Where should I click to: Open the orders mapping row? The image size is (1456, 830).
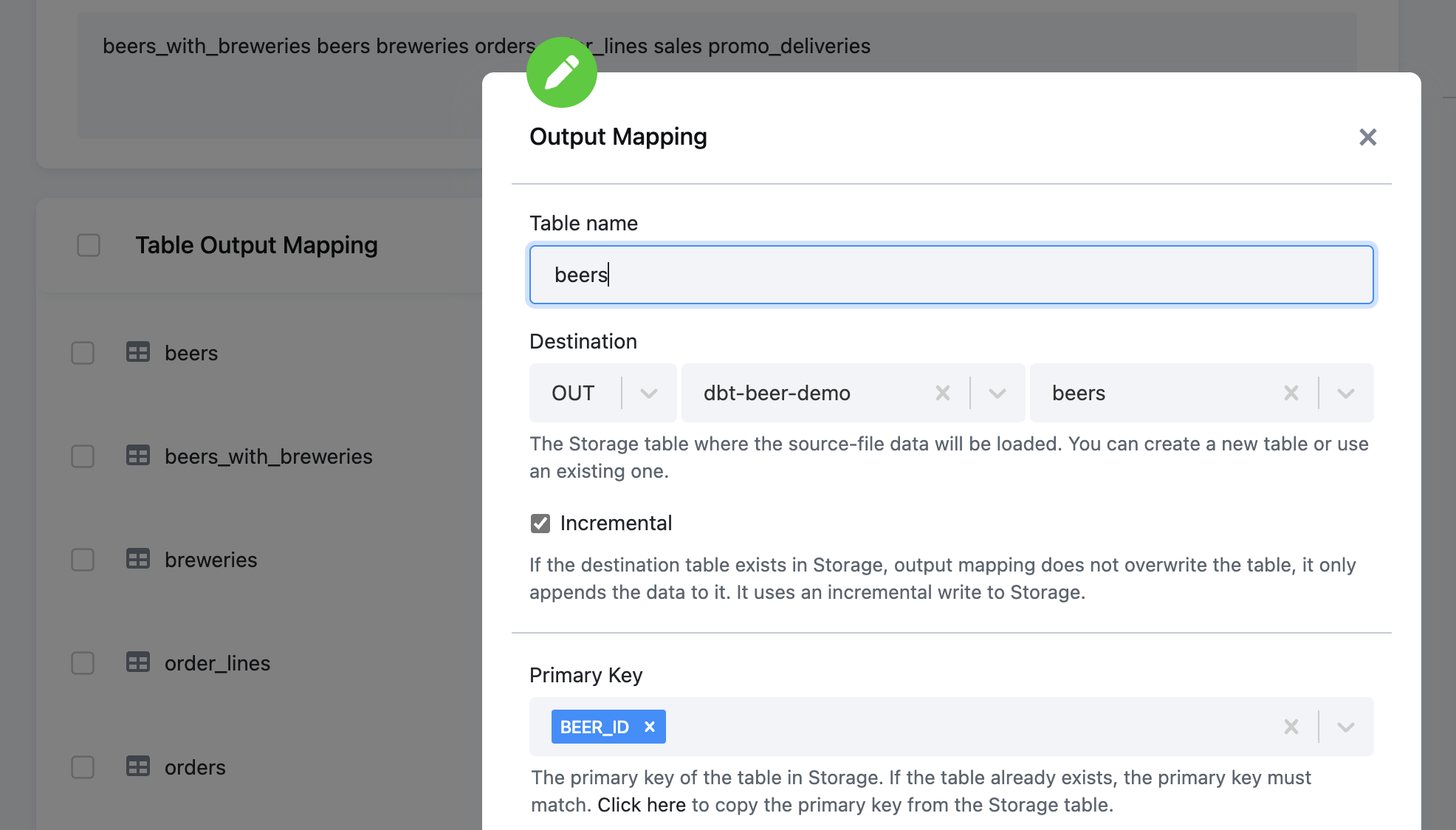coord(195,767)
